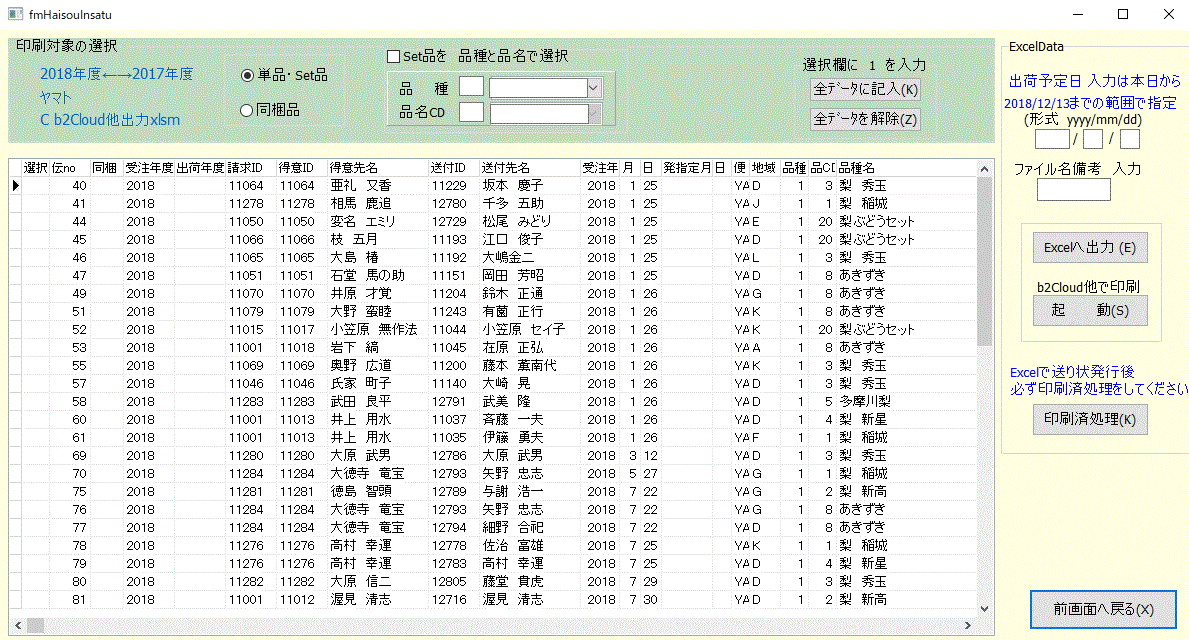
Task: Click 選択 cell in row 伝no 44
Action: tap(36, 221)
